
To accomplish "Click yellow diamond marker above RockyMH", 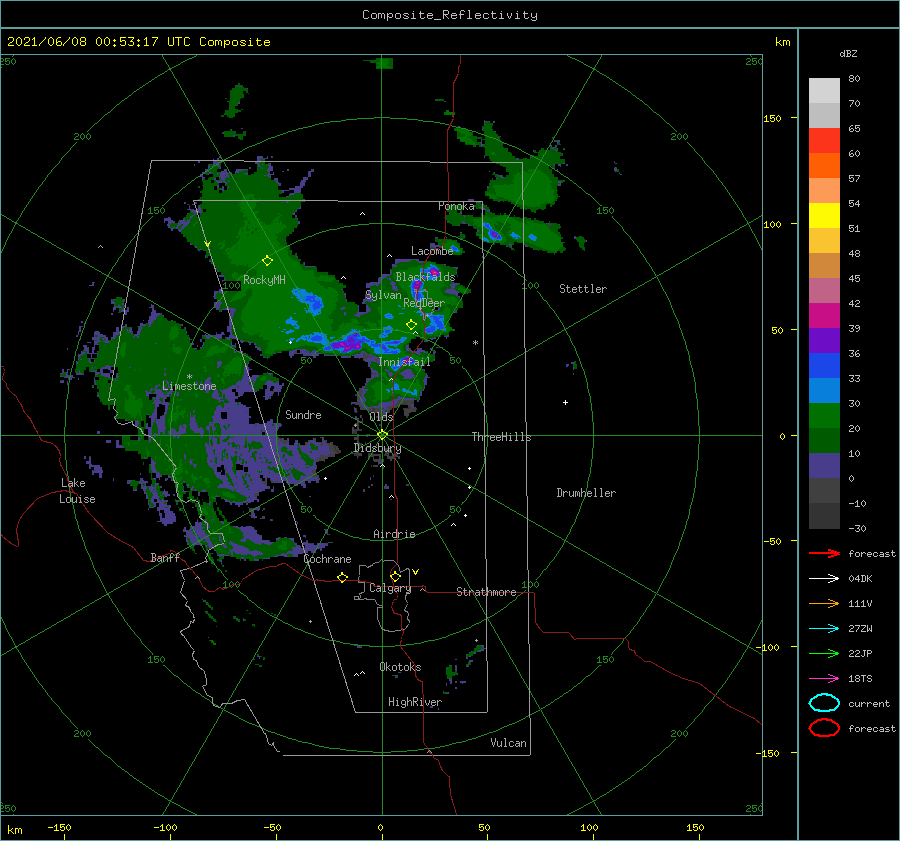I will coord(267,261).
